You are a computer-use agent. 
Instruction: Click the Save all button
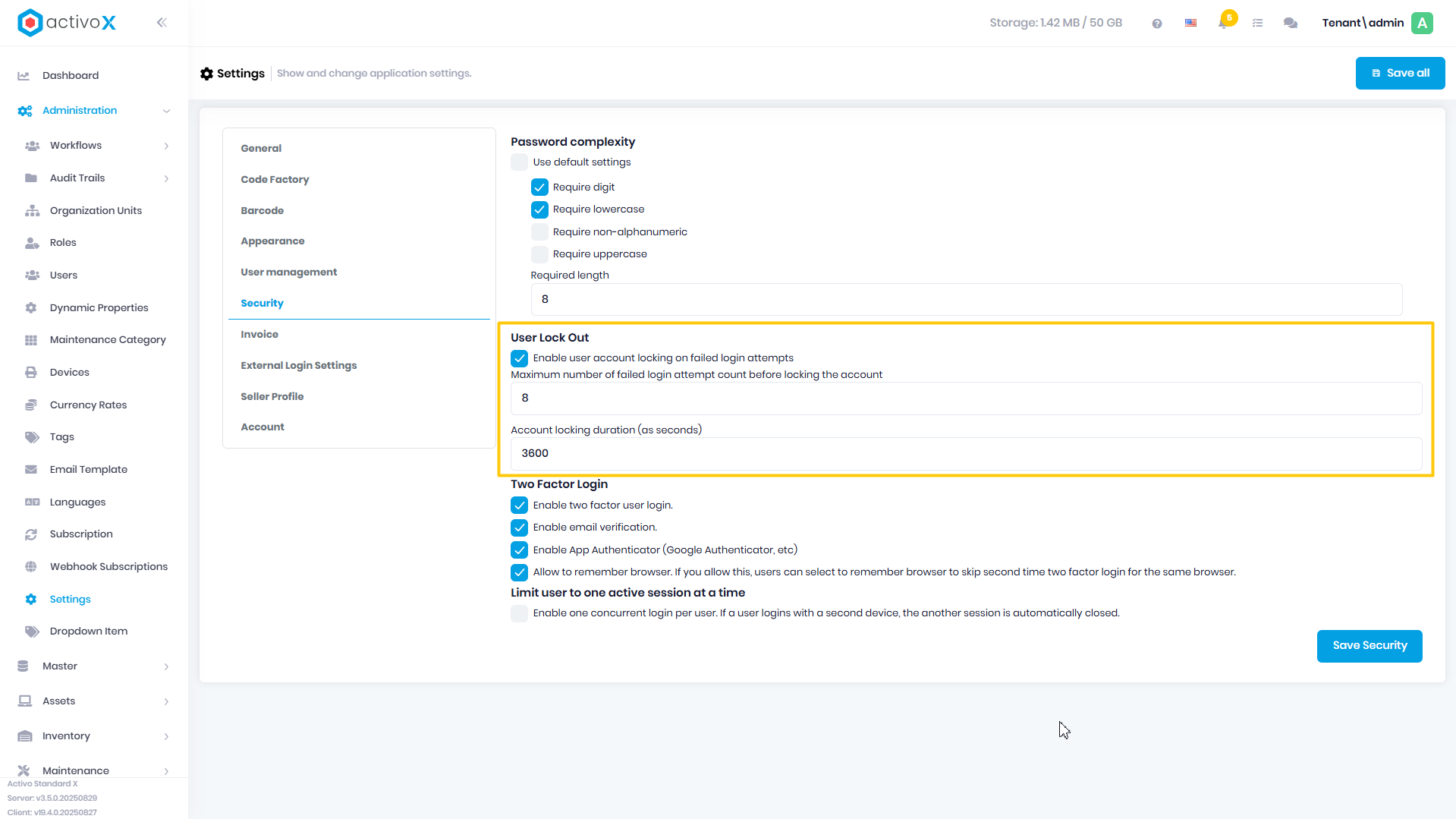point(1400,74)
